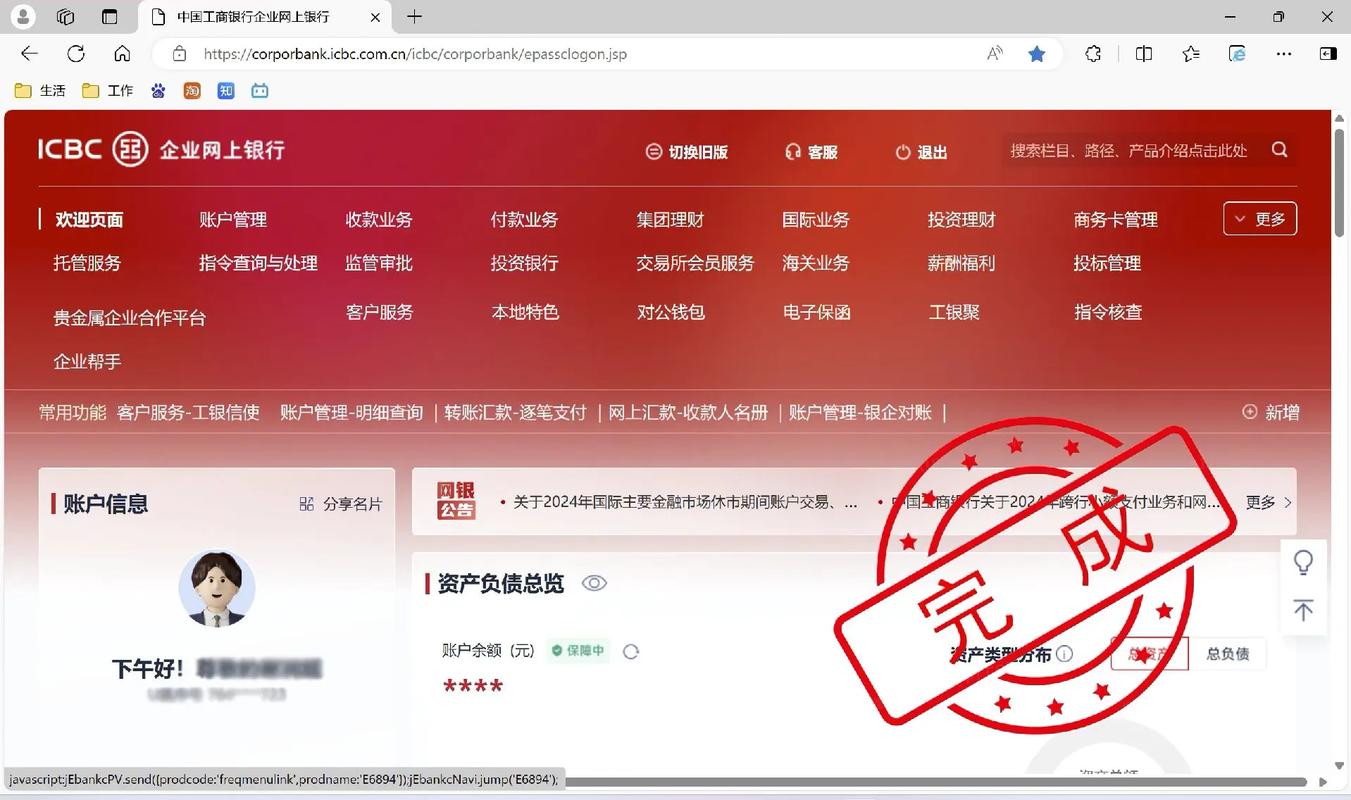Switch to the old version 切换旧版
Image resolution: width=1351 pixels, height=800 pixels.
point(687,152)
